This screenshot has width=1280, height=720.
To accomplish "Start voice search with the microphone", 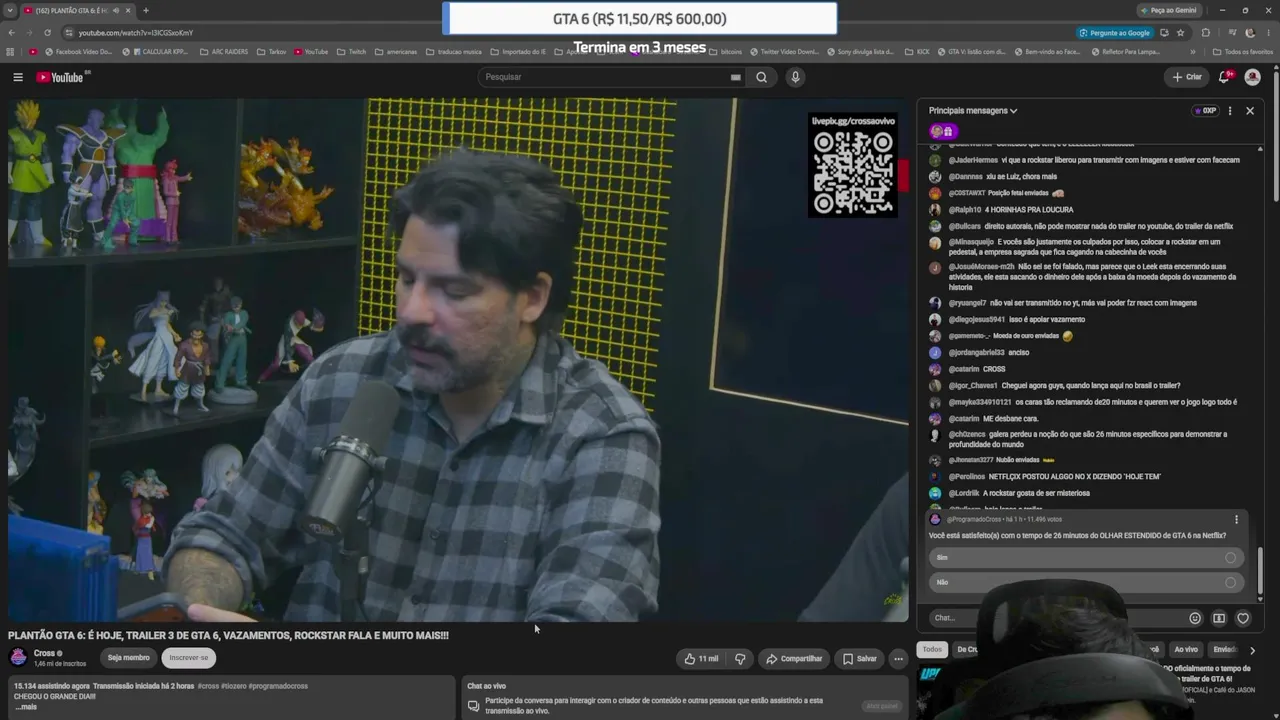I will tap(795, 77).
